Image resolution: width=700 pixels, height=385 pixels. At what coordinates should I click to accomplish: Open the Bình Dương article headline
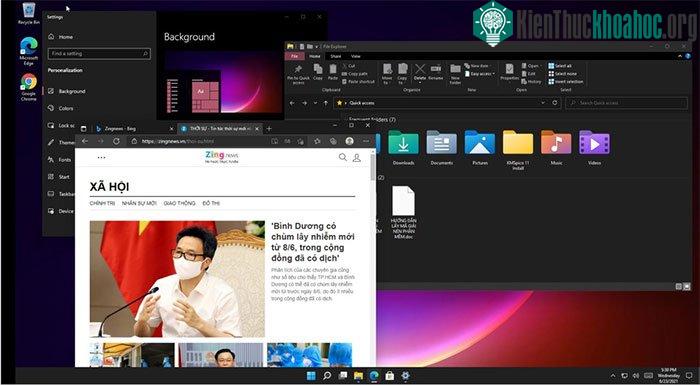point(313,242)
